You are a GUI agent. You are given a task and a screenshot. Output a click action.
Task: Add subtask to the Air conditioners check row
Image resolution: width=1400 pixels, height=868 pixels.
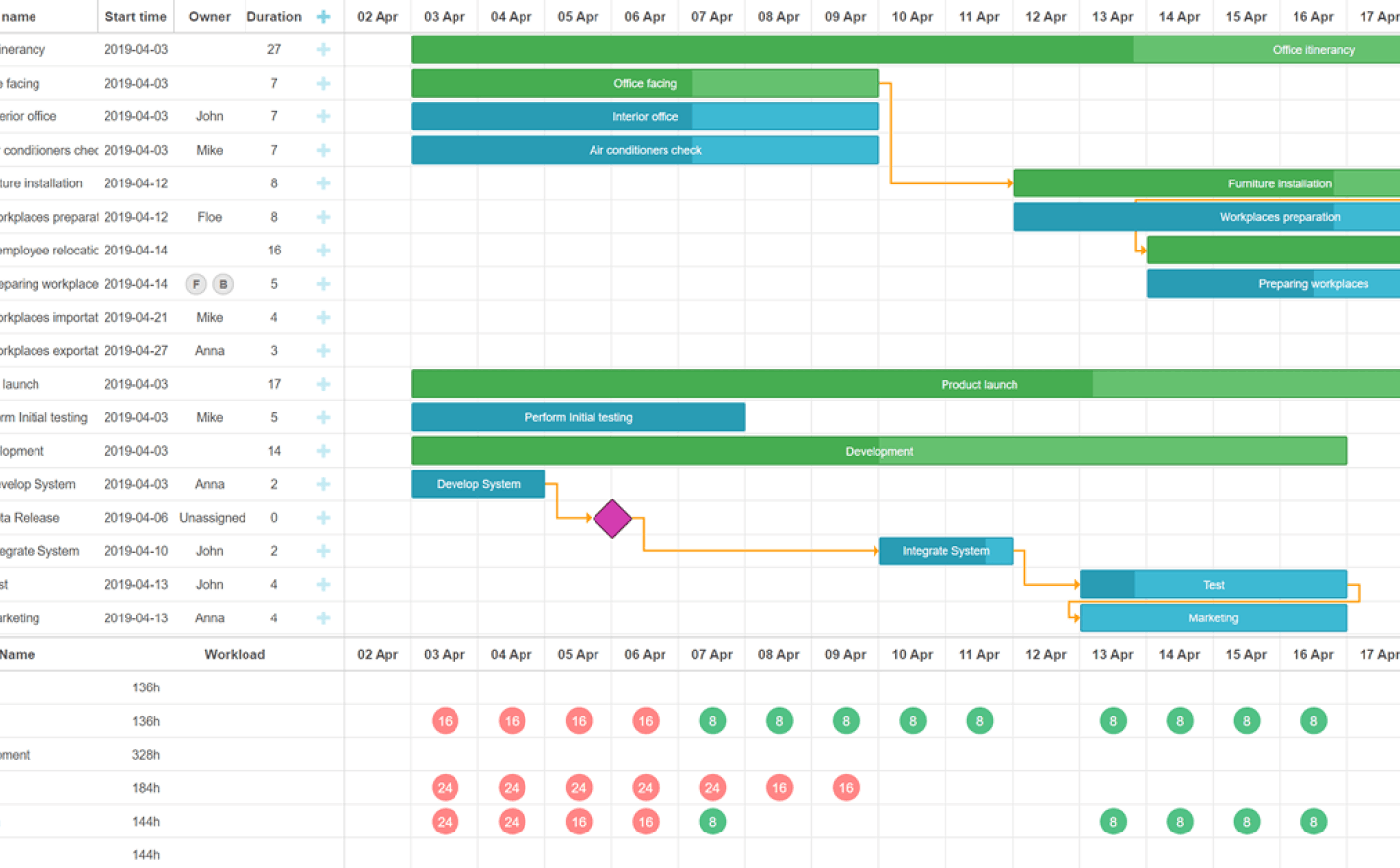323,150
